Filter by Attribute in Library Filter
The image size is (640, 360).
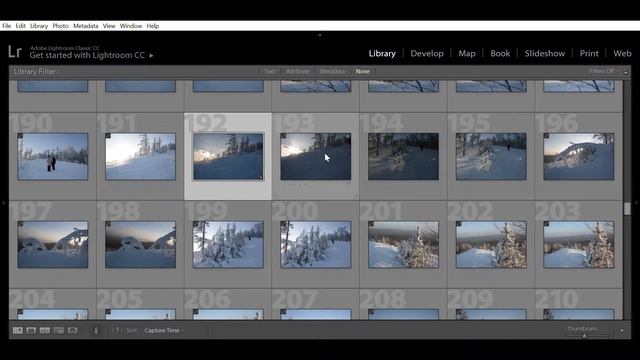click(298, 71)
